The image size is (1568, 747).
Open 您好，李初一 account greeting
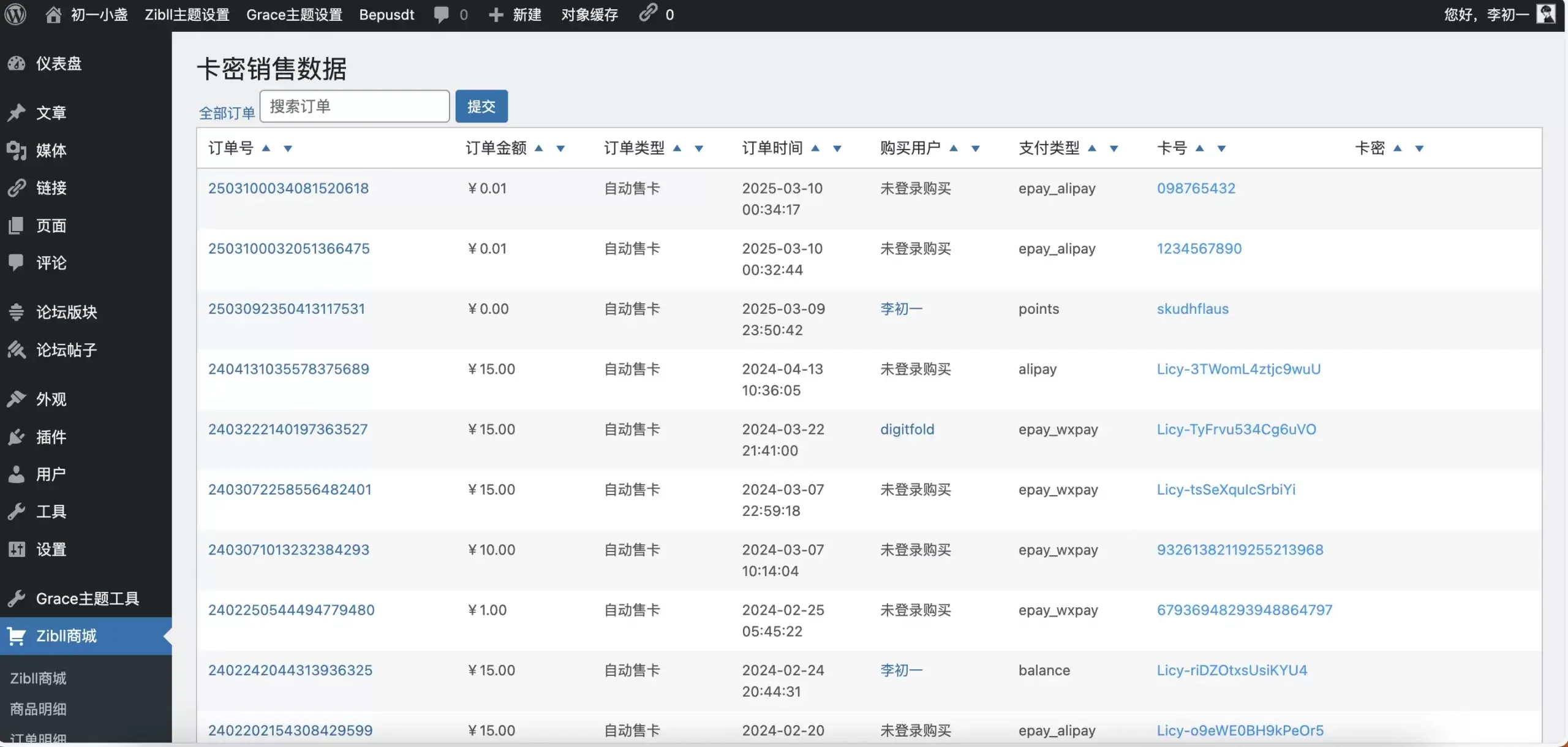(x=1487, y=15)
